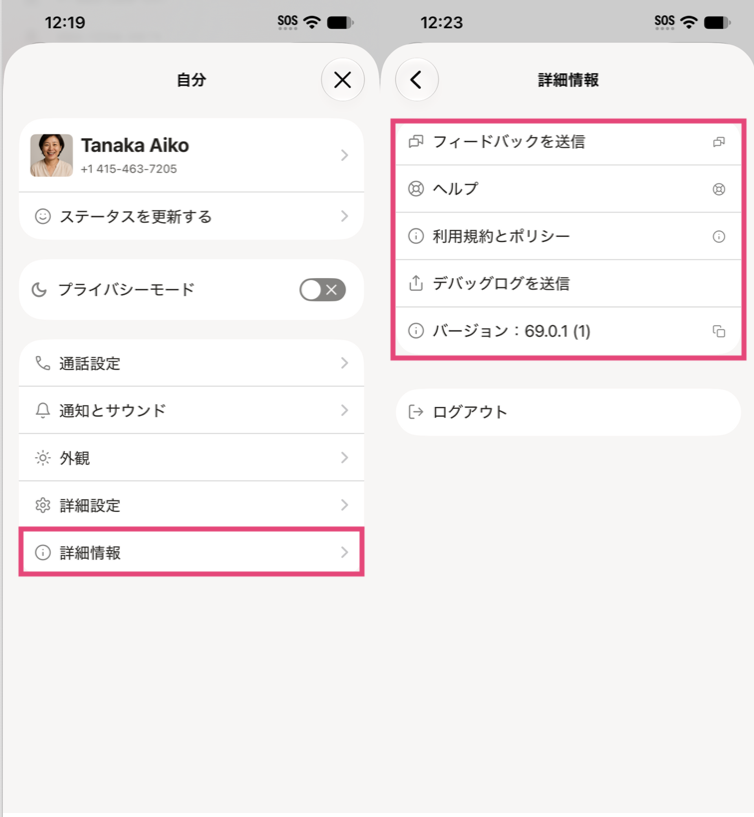Tap the gear icon for 詳細設定
The height and width of the screenshot is (817, 754).
43,505
